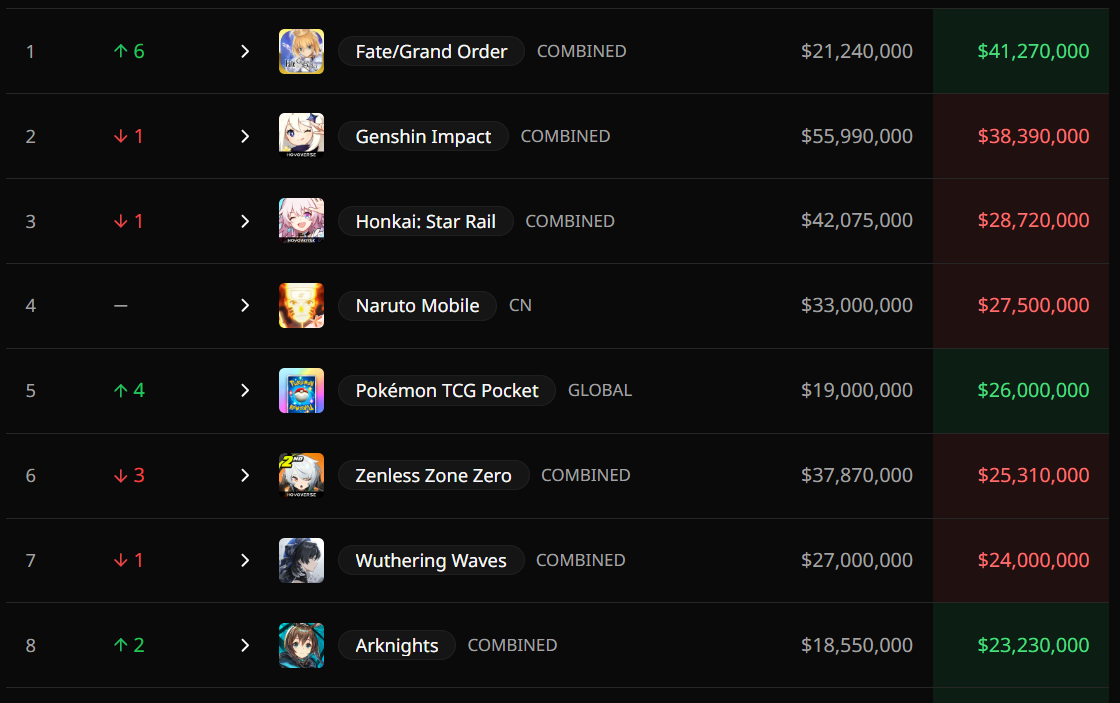Click the red $38,390,000 revenue cell
This screenshot has height=703, width=1120.
[x=1021, y=136]
